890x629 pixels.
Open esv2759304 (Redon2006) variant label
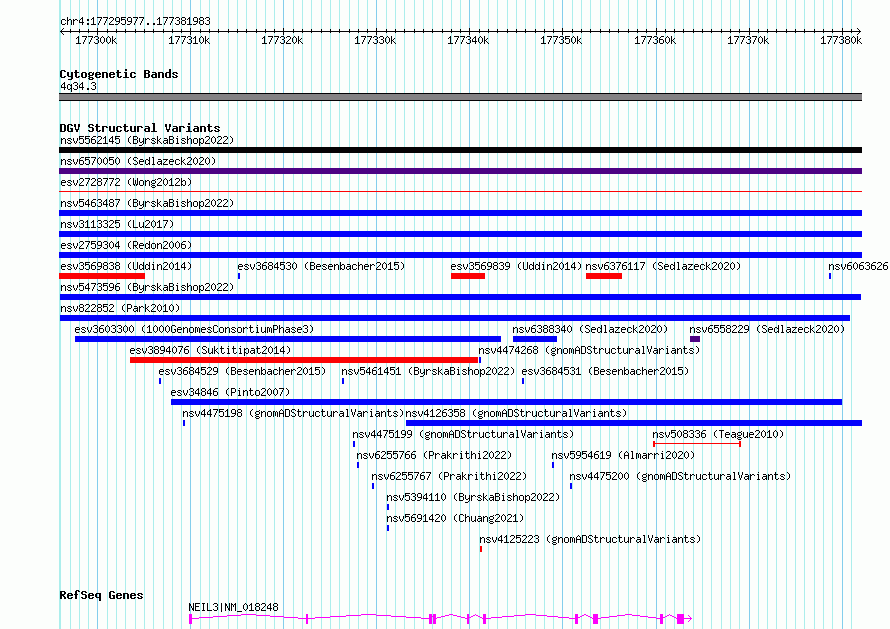126,245
